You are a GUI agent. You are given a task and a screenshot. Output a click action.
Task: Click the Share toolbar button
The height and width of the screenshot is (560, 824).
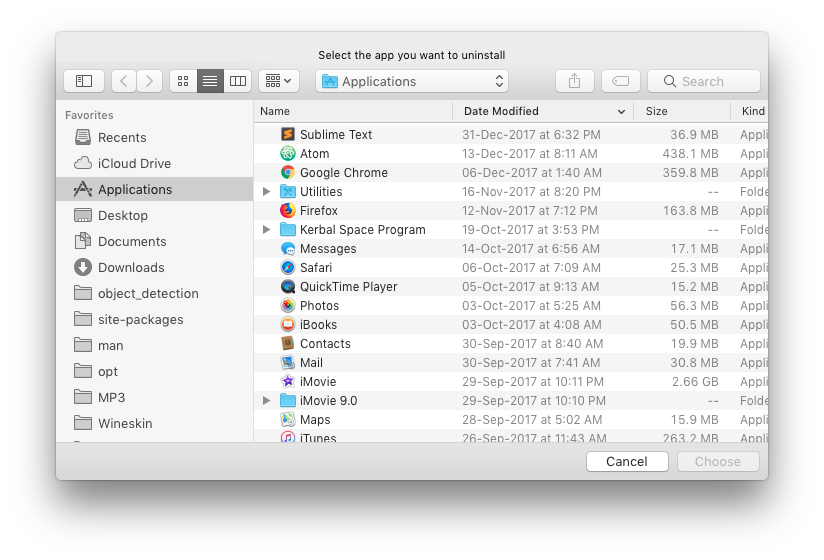coord(575,81)
